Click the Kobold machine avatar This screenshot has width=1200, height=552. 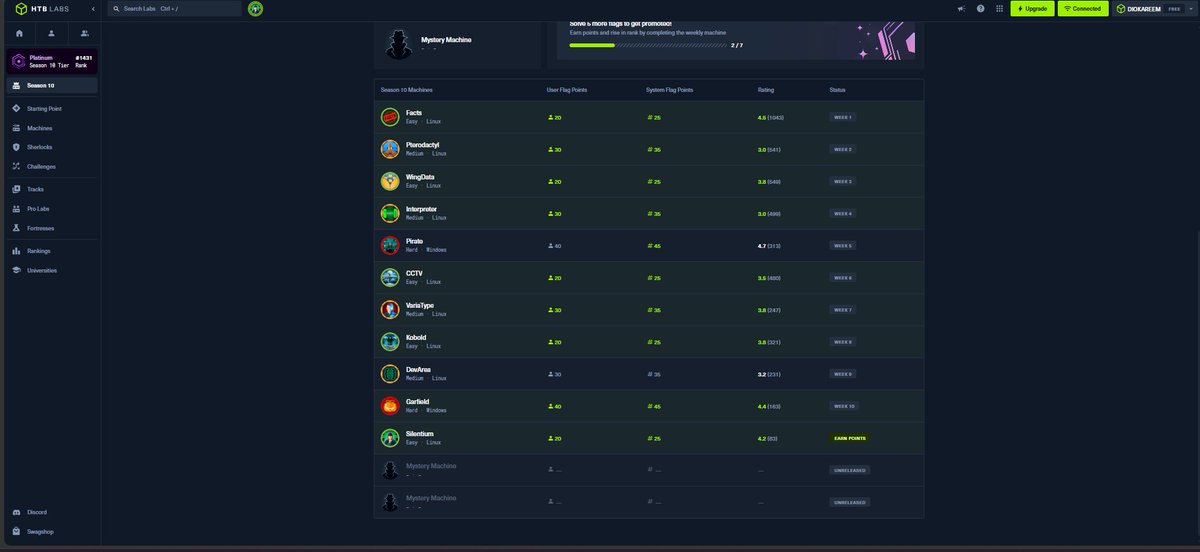tap(390, 341)
